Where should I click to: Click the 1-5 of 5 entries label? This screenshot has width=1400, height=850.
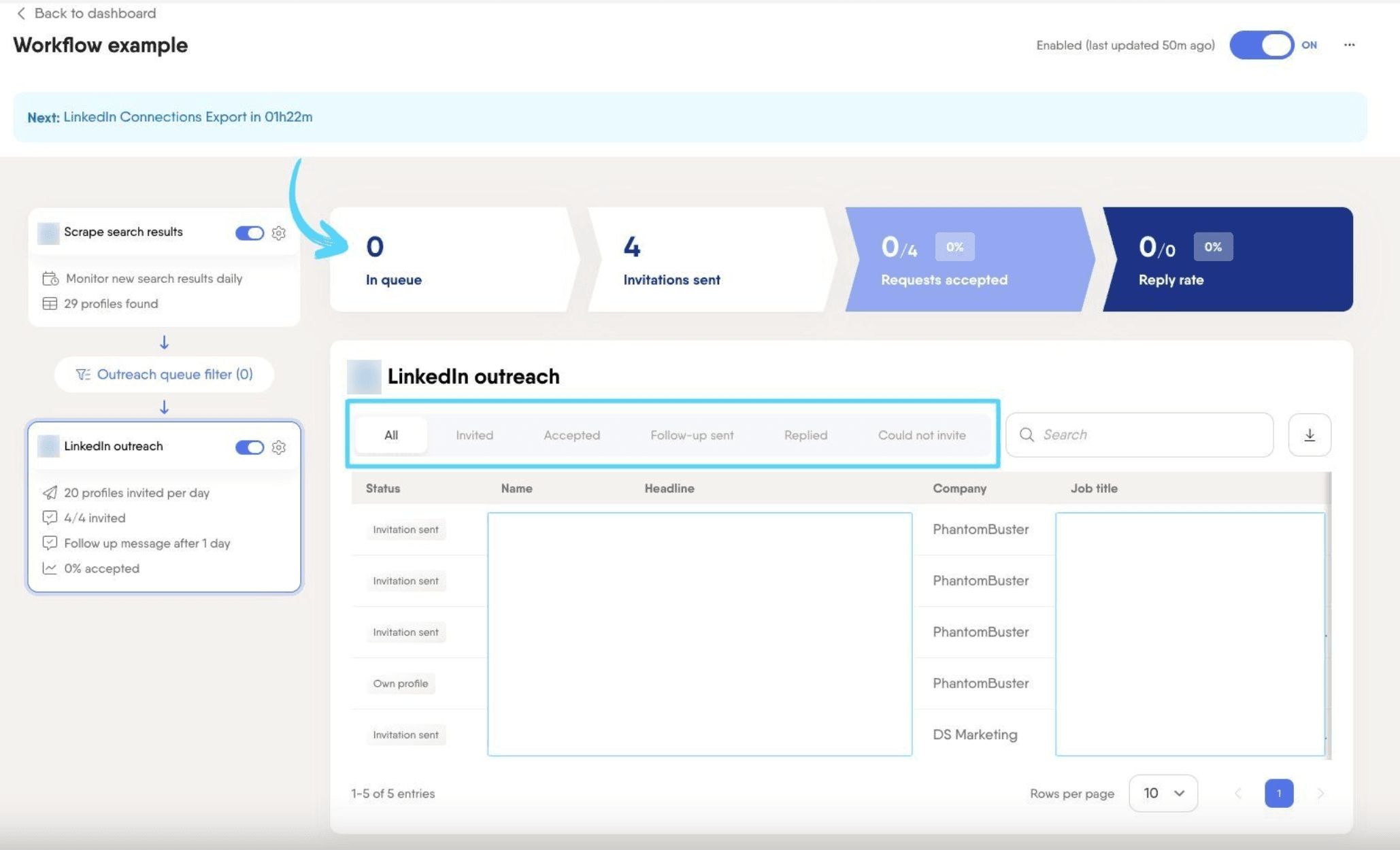pyautogui.click(x=393, y=794)
